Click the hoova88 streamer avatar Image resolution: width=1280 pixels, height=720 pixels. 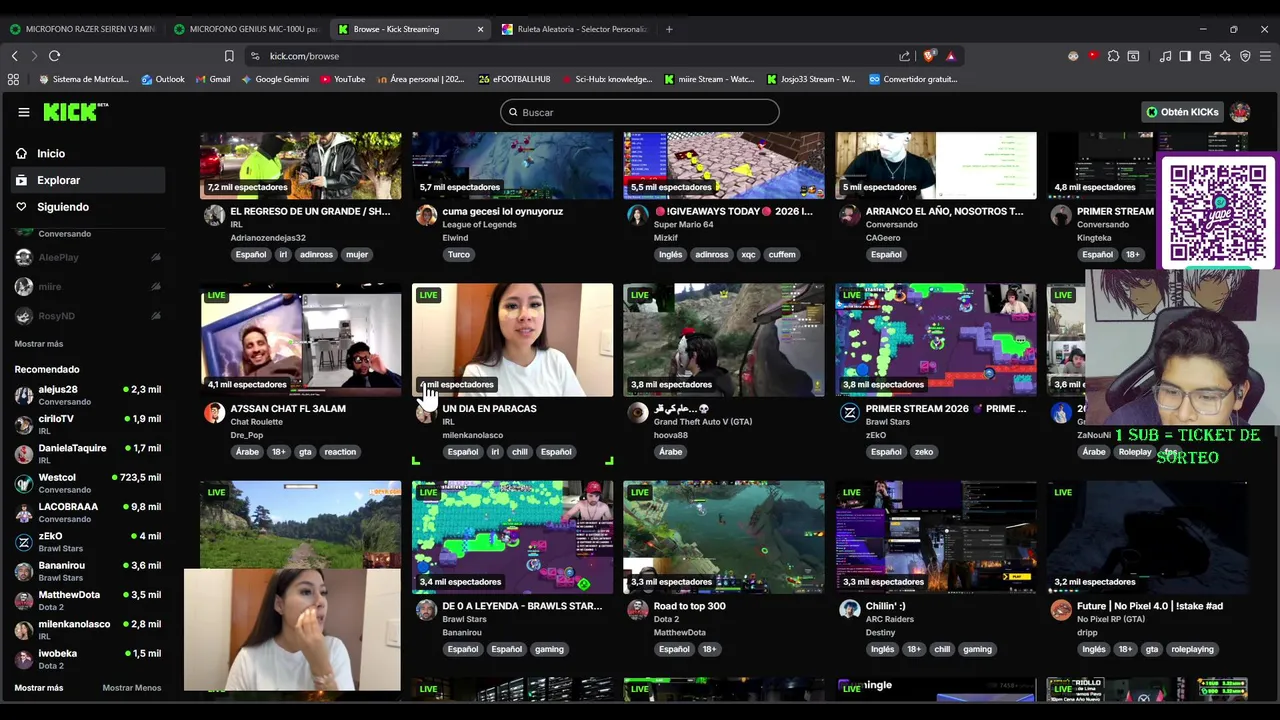click(x=638, y=412)
